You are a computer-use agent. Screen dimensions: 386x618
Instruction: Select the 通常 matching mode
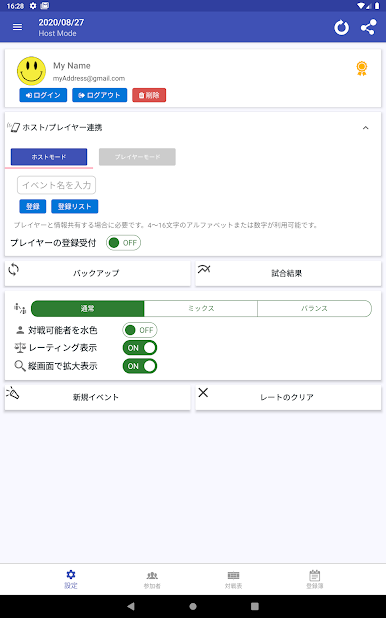[x=88, y=309]
